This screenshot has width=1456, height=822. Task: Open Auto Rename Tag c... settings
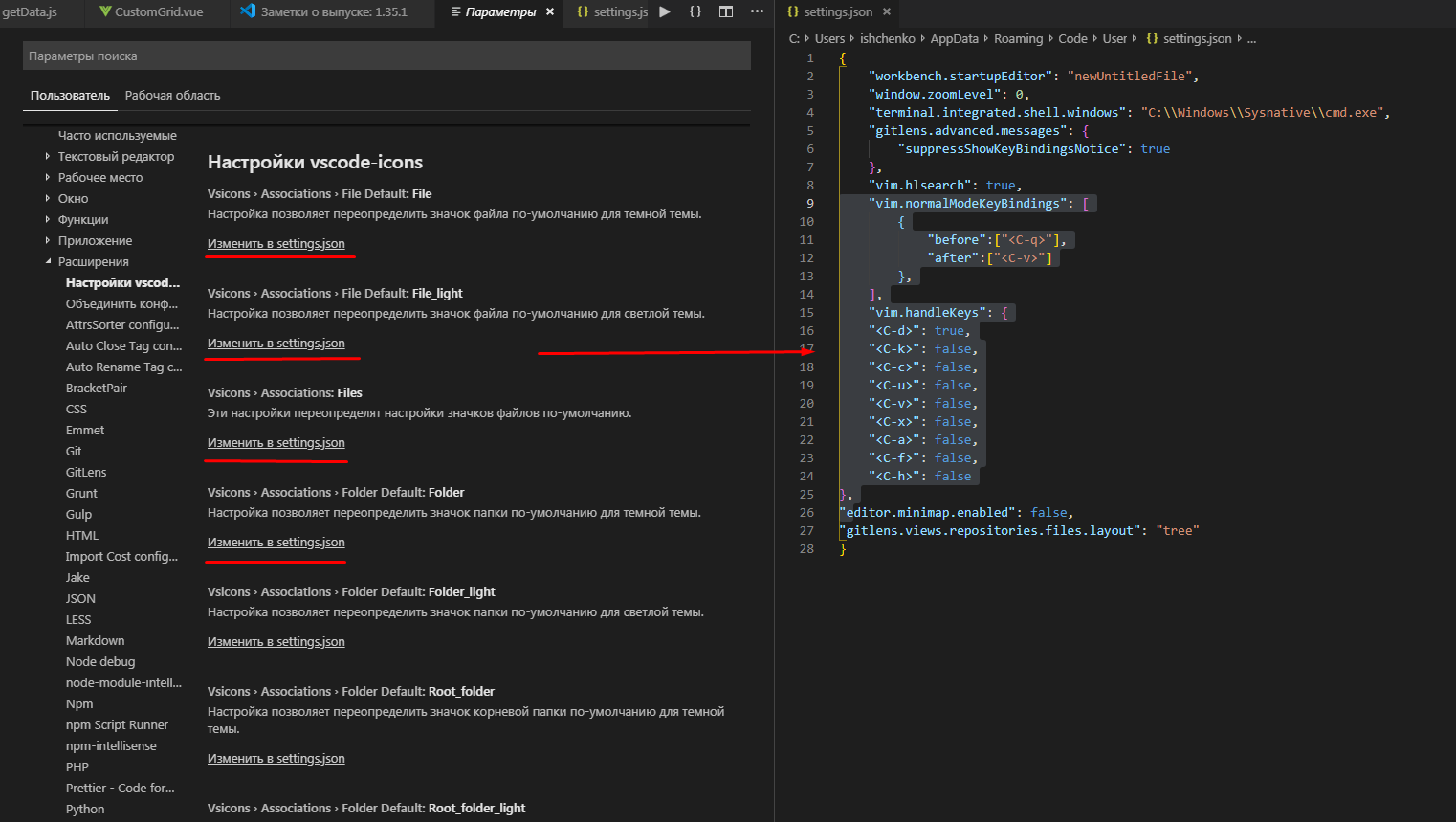pos(123,367)
